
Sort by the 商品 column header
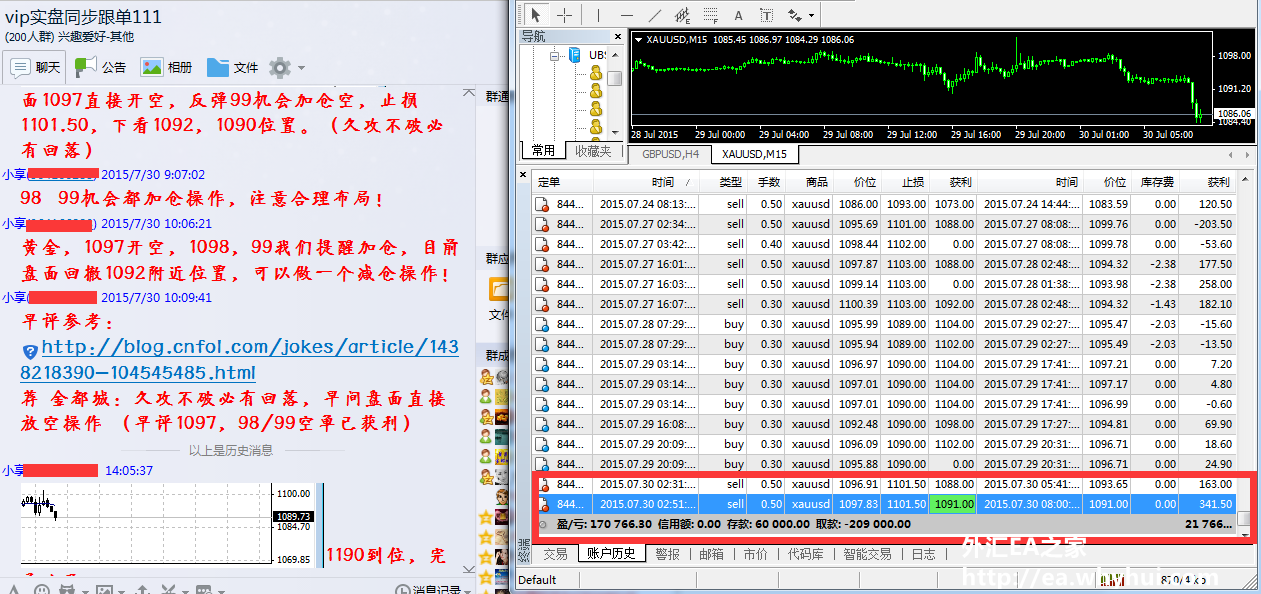(810, 182)
